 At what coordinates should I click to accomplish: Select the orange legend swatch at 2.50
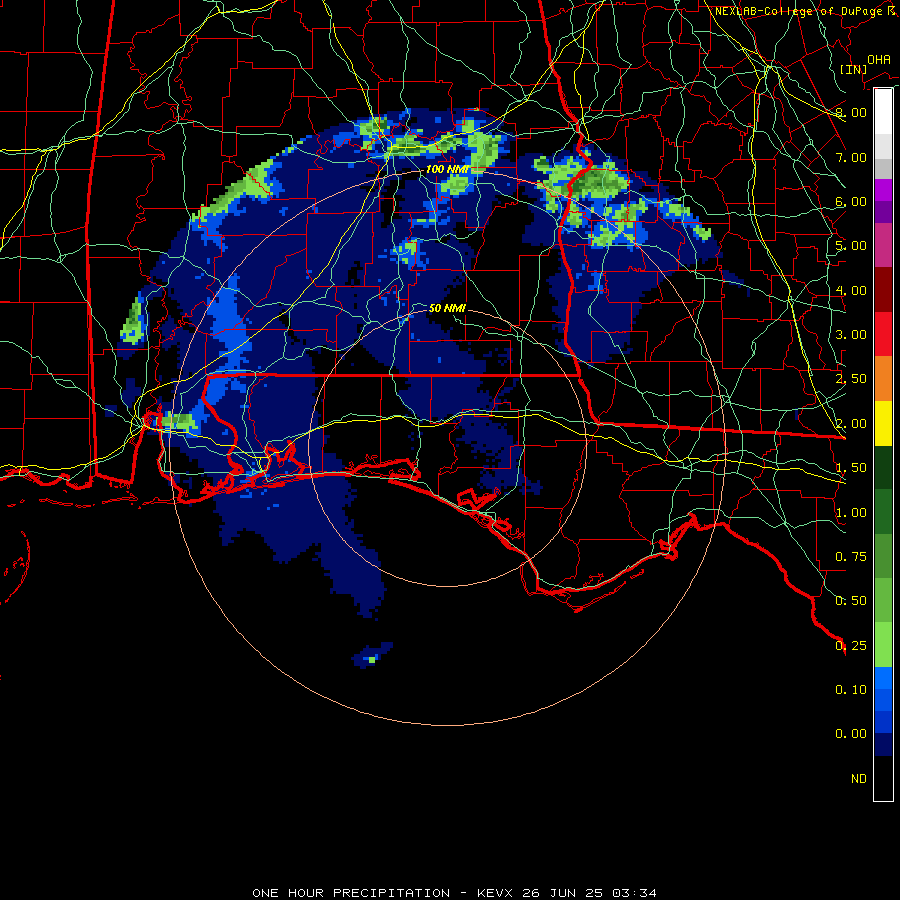883,378
